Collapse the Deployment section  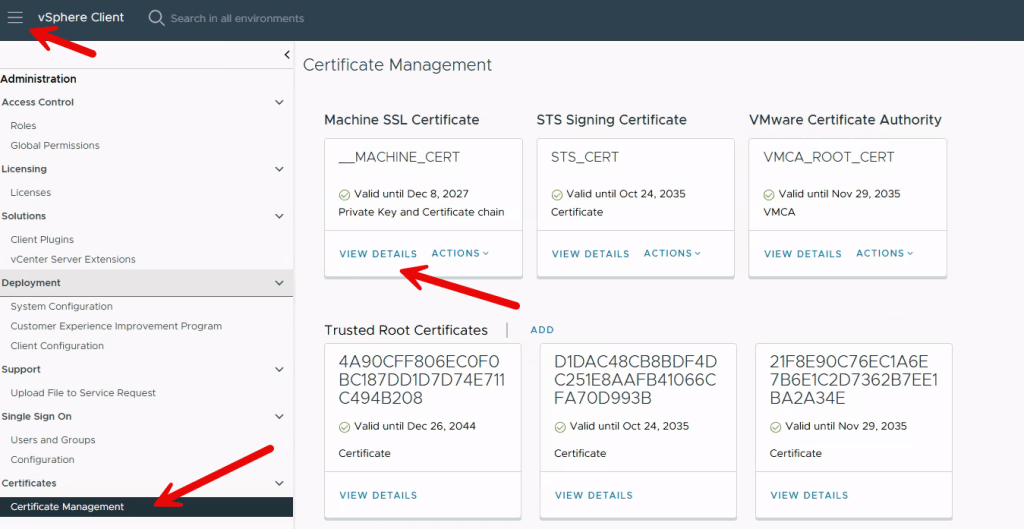pos(280,283)
